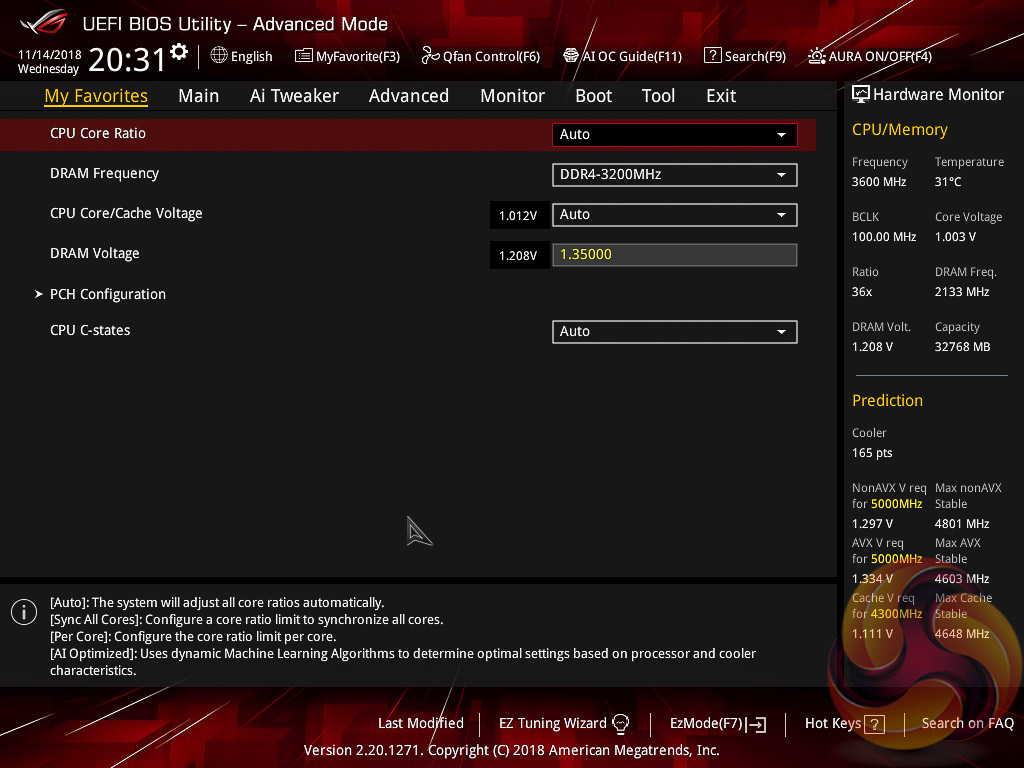Open the CPU C-states dropdown
The width and height of the screenshot is (1024, 768).
(x=674, y=331)
